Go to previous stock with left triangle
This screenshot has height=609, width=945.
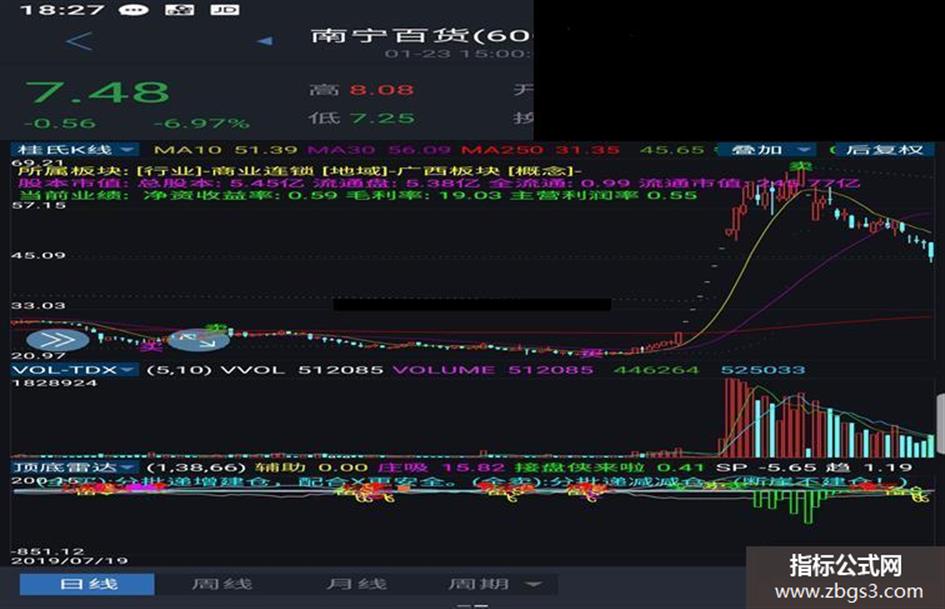click(x=265, y=41)
